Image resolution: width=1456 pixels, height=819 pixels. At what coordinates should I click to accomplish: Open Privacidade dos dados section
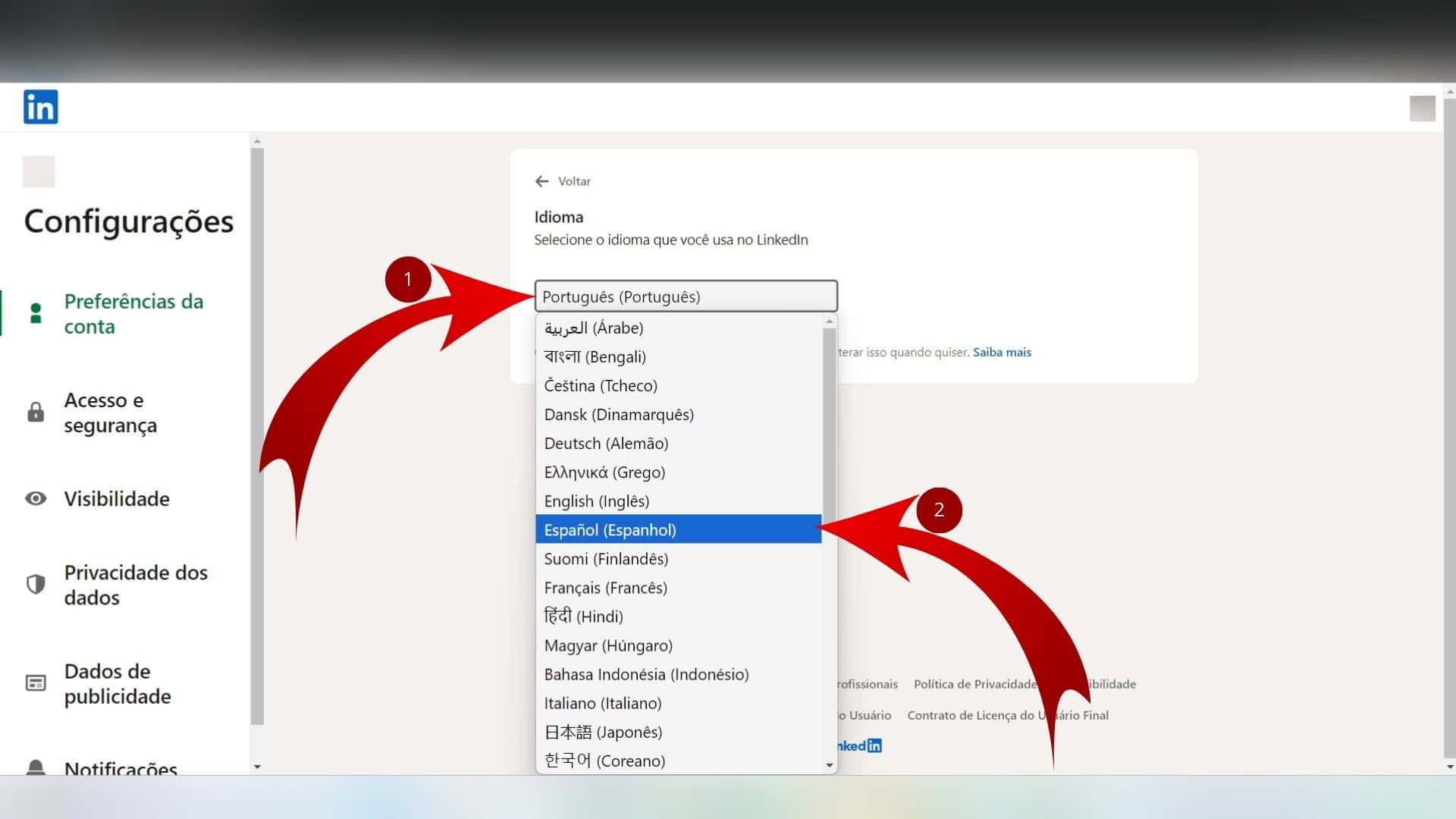tap(136, 585)
